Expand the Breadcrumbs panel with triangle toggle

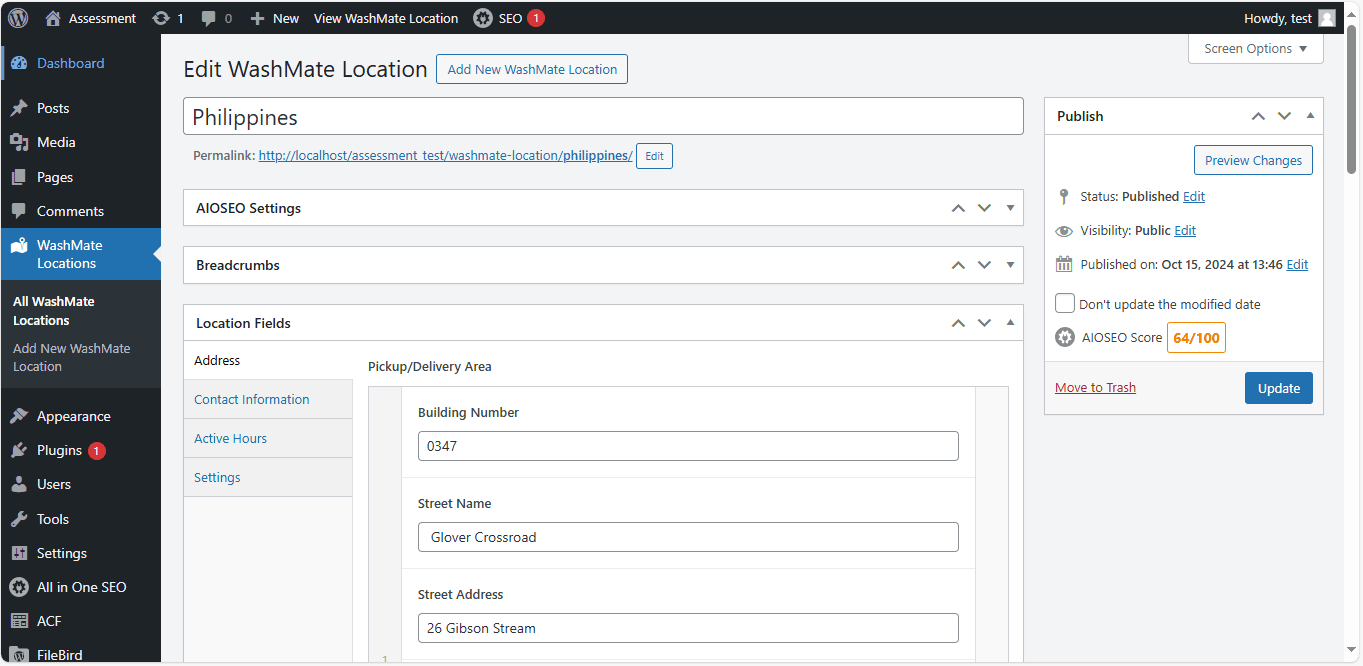coord(1010,266)
